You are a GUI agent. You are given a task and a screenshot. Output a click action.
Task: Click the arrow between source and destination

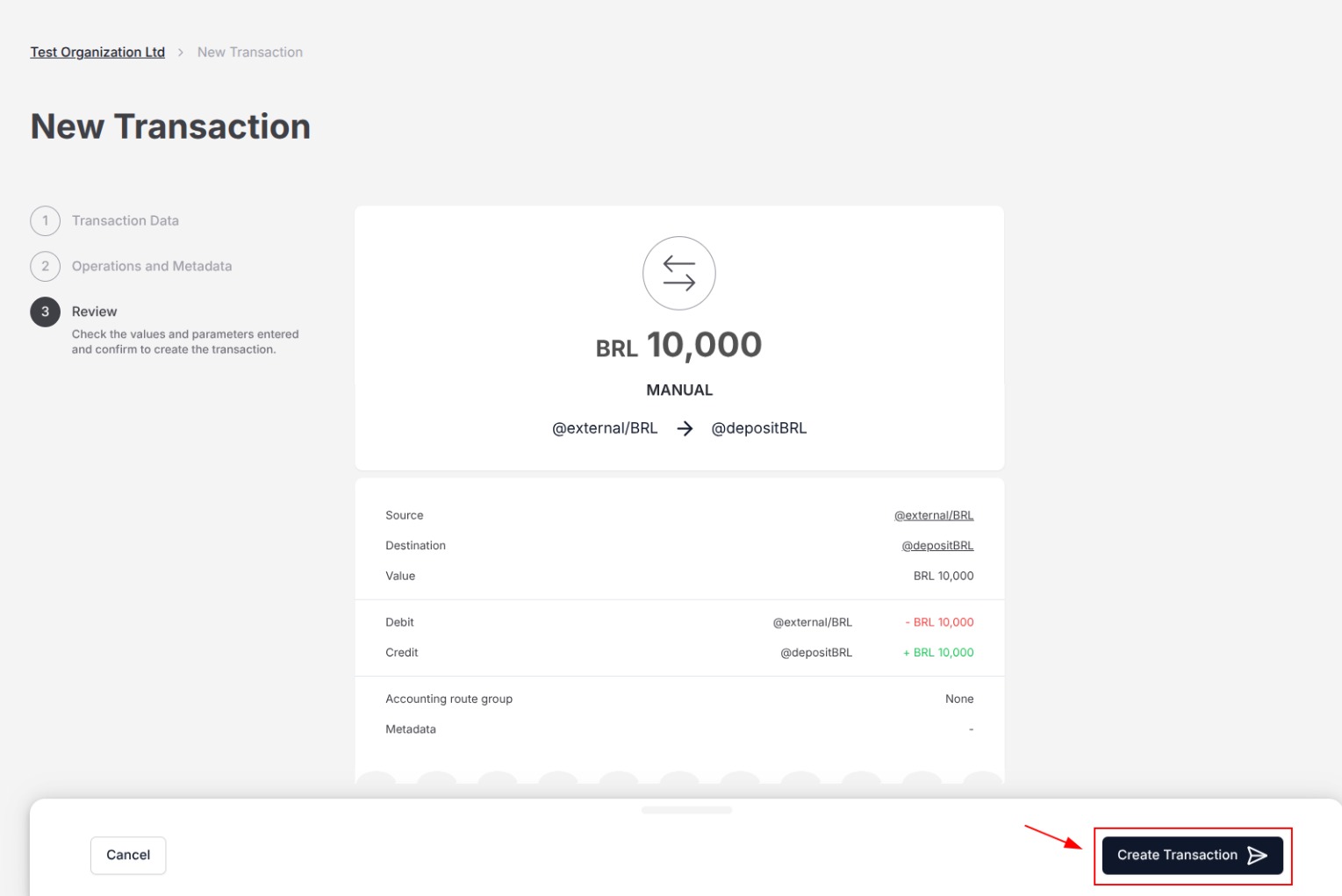click(685, 428)
